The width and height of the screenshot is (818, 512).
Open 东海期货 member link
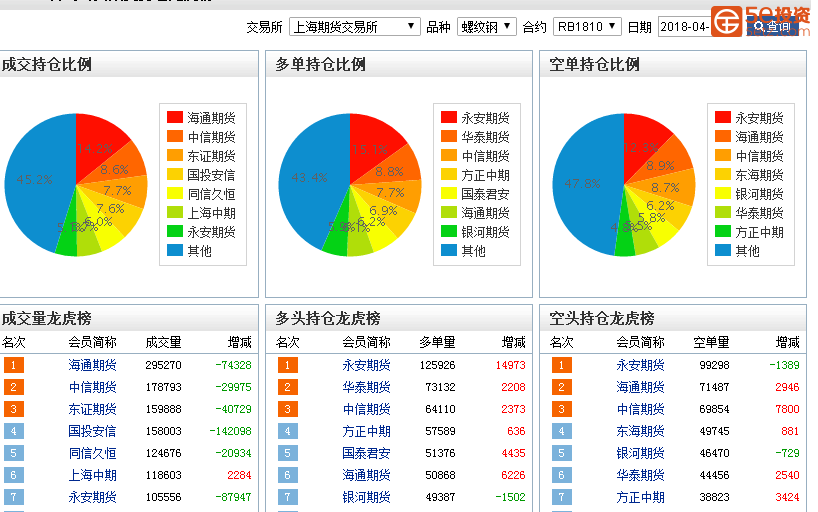tap(640, 431)
